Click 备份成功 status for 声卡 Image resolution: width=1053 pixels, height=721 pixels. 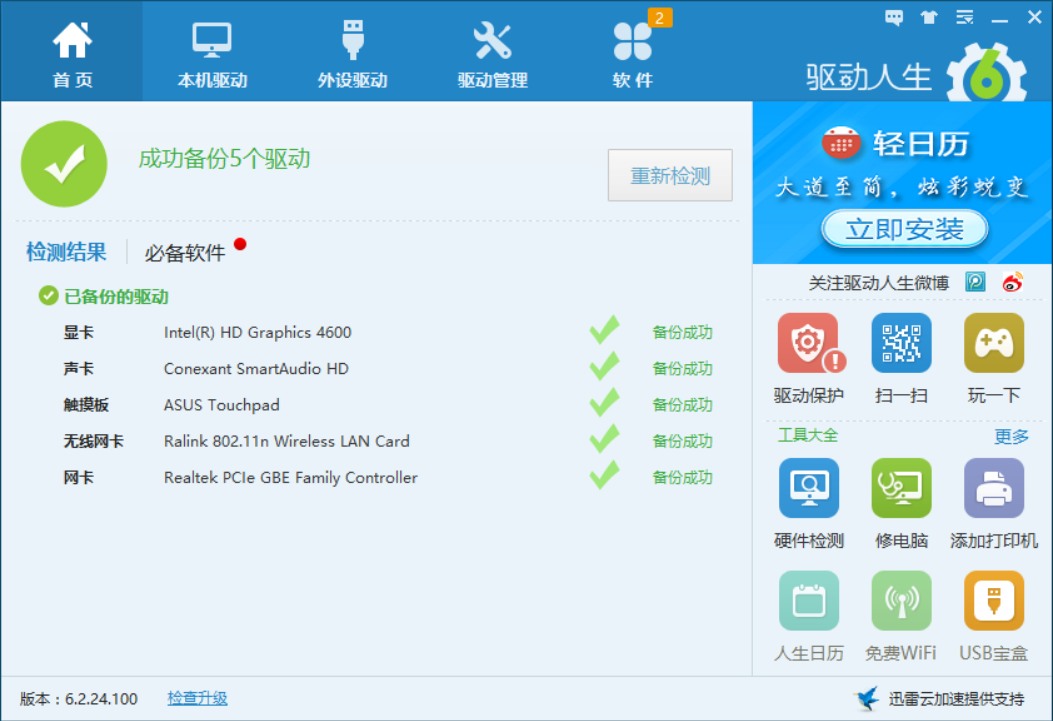tap(682, 369)
